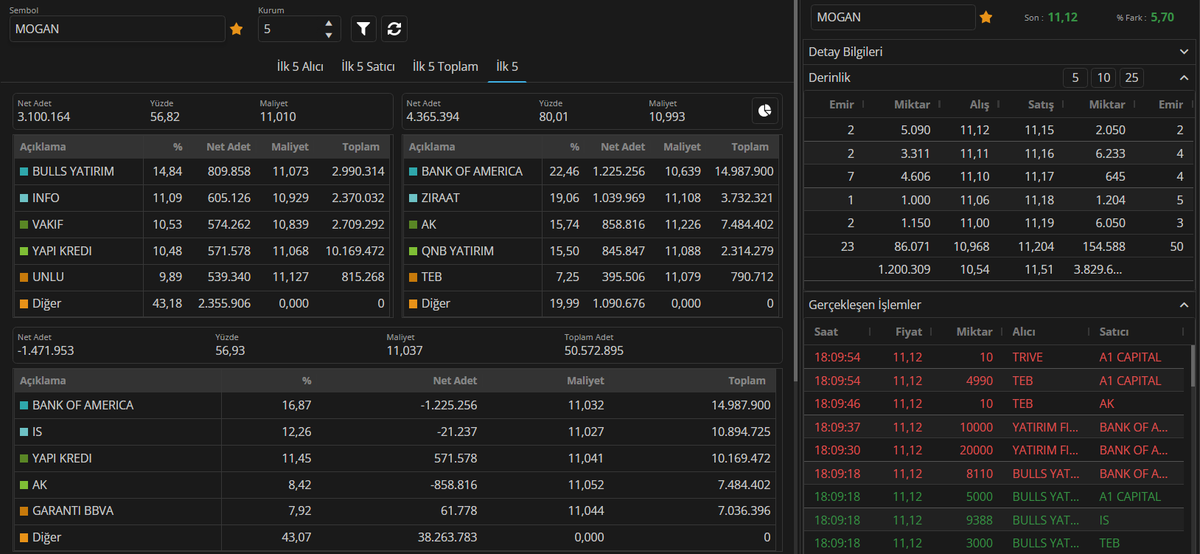Set depth levels to 25
Viewport: 1200px width, 554px height.
[x=1131, y=78]
